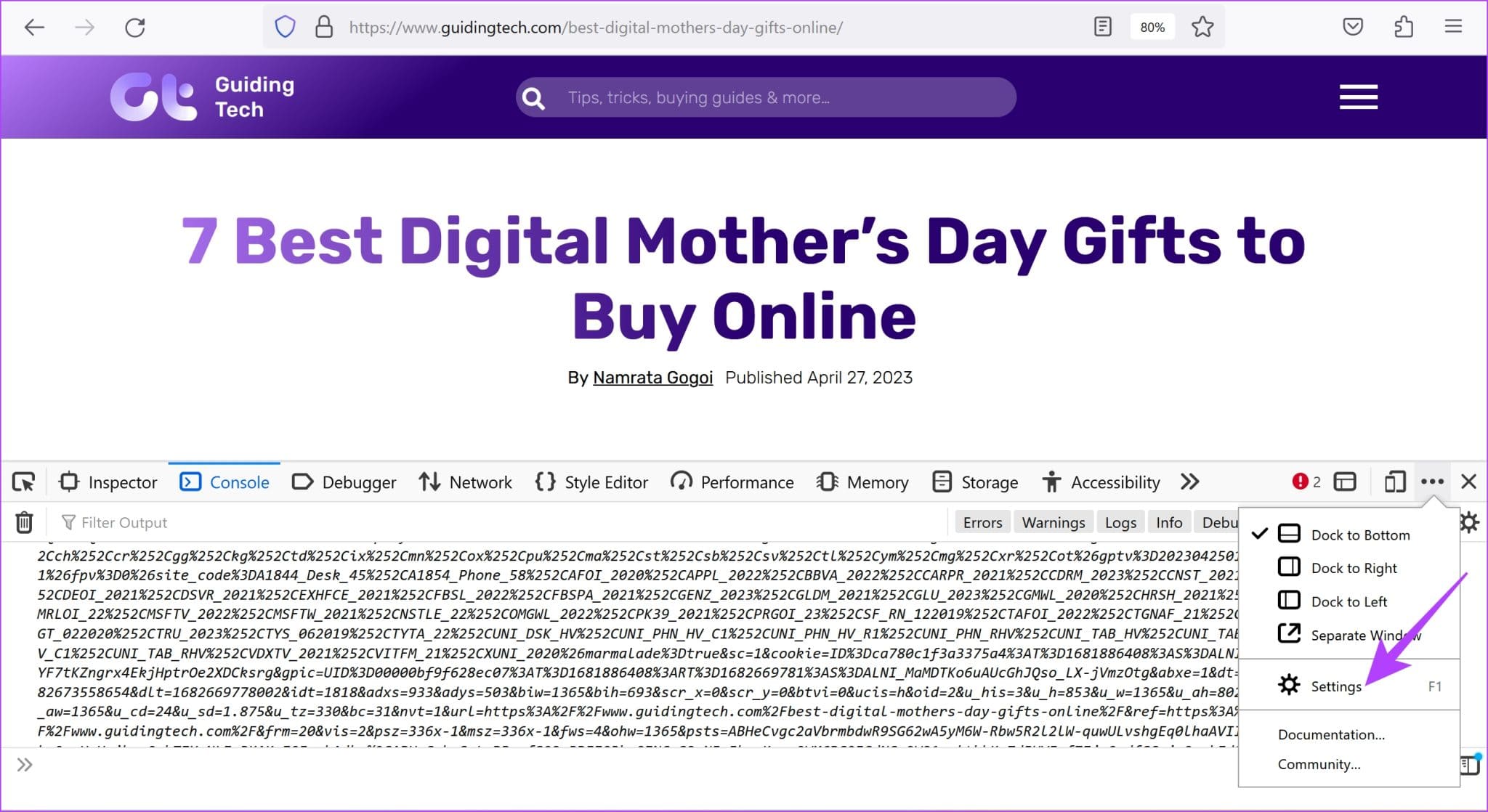Viewport: 1488px width, 812px height.
Task: Click the Inspector panel icon
Action: tap(66, 481)
